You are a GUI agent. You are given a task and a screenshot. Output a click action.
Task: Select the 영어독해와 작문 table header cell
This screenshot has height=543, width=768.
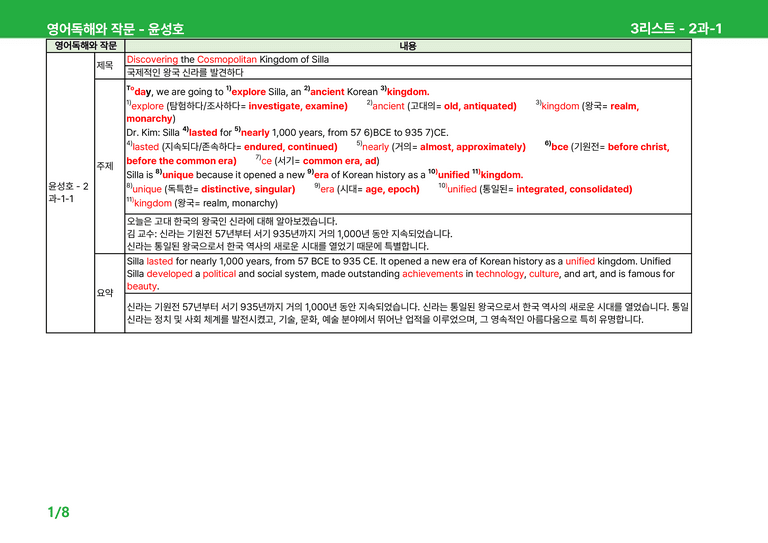(x=86, y=46)
